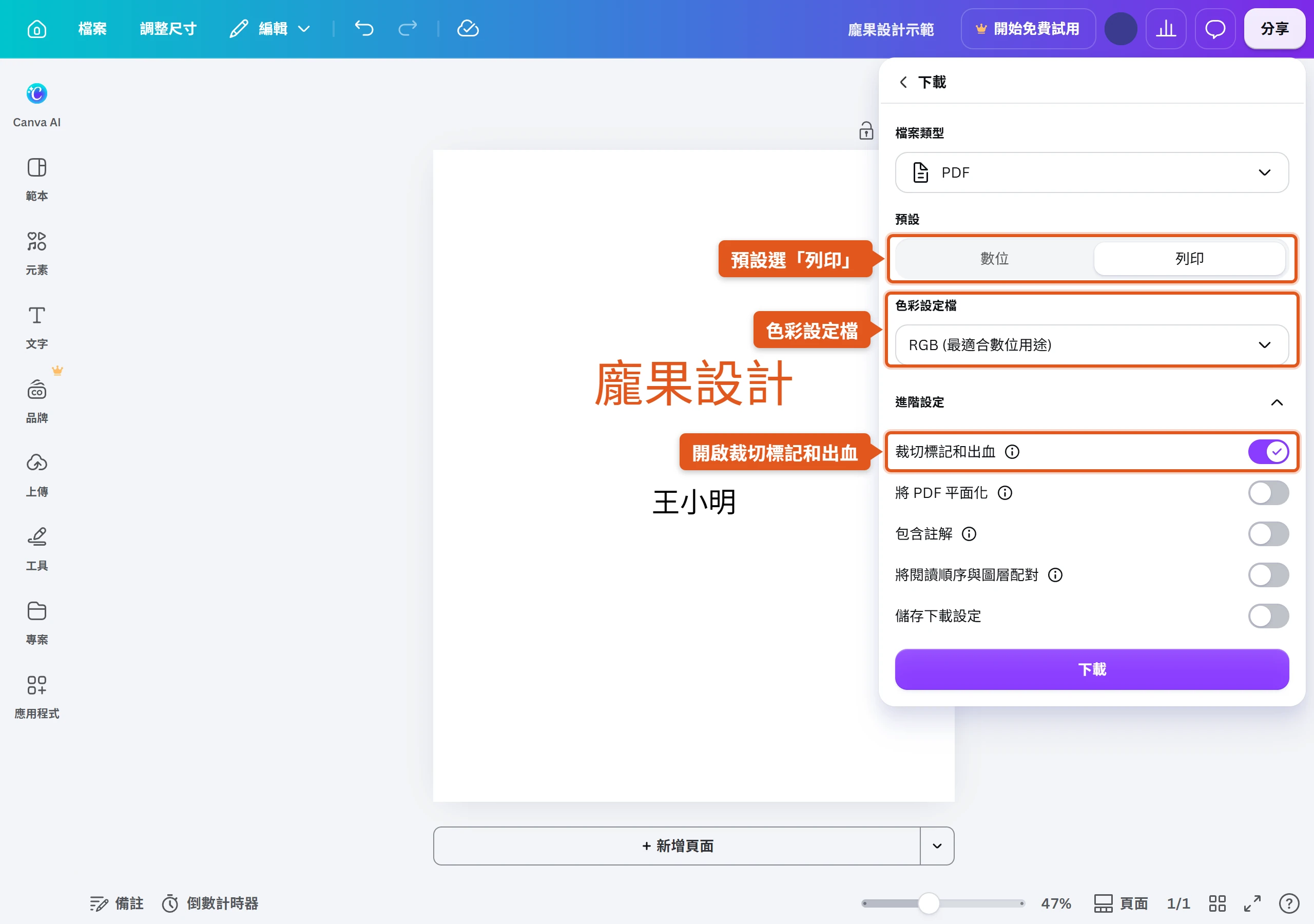Open the 品牌 brand panel
This screenshot has width=1314, height=924.
click(36, 401)
